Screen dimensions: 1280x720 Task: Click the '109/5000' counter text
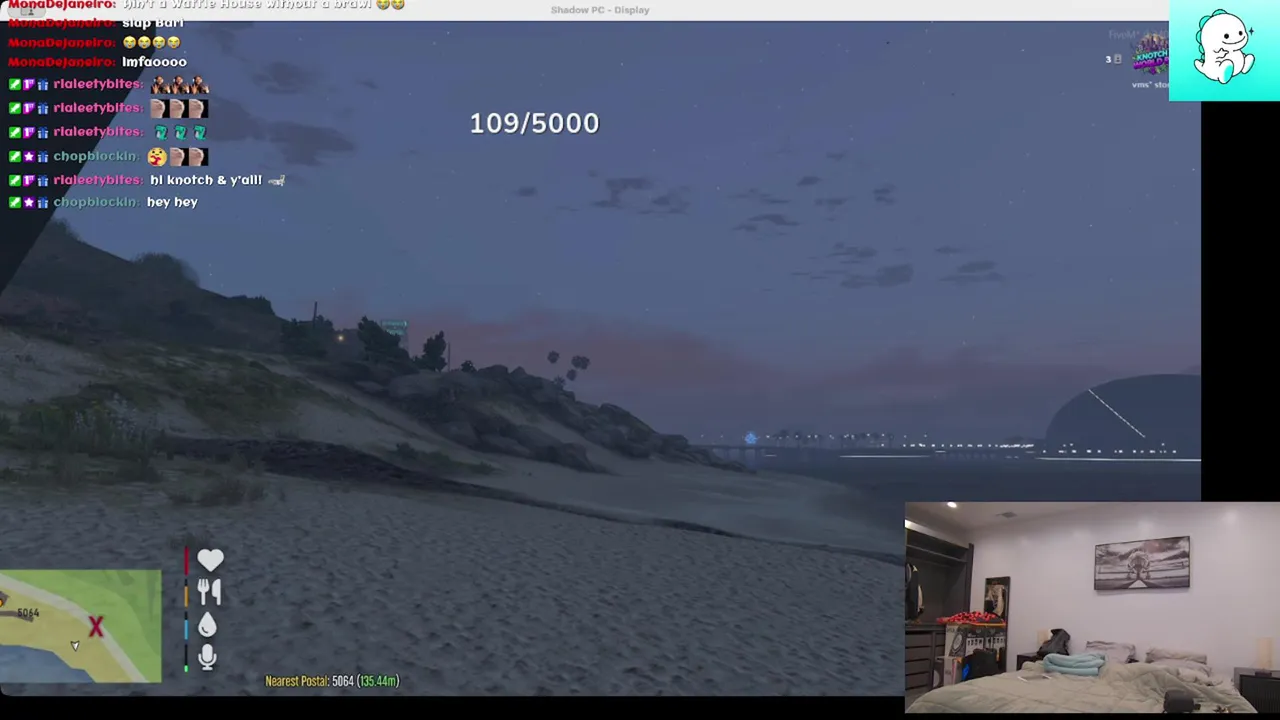pyautogui.click(x=534, y=123)
